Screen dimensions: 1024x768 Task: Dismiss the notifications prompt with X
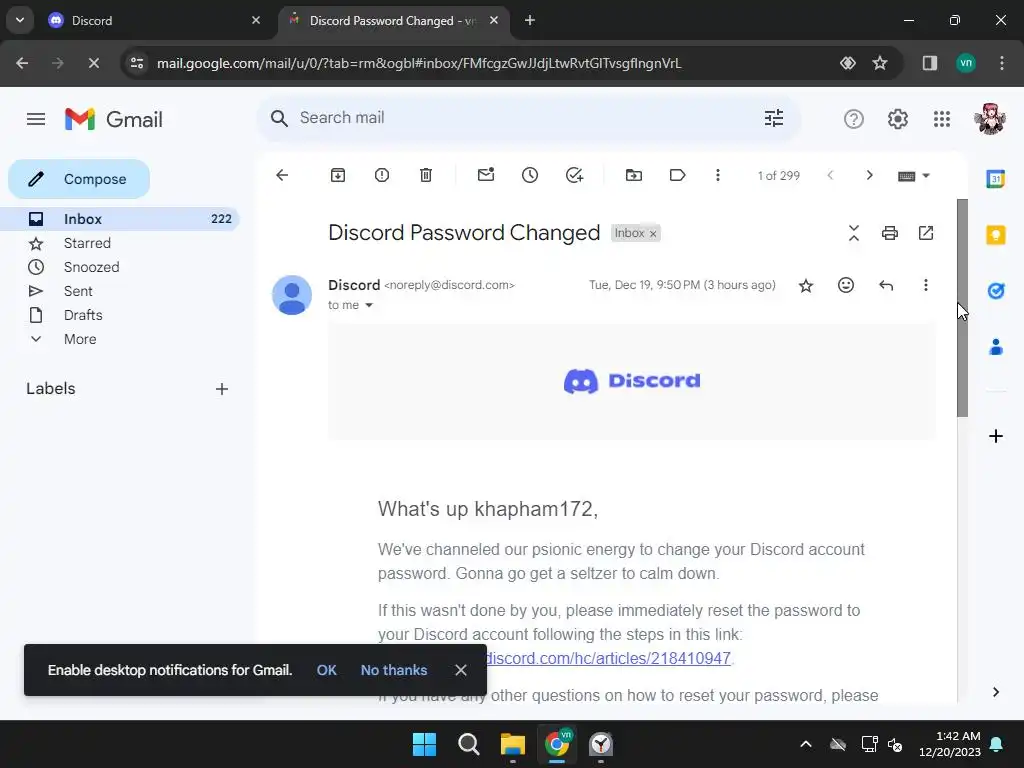pos(461,670)
